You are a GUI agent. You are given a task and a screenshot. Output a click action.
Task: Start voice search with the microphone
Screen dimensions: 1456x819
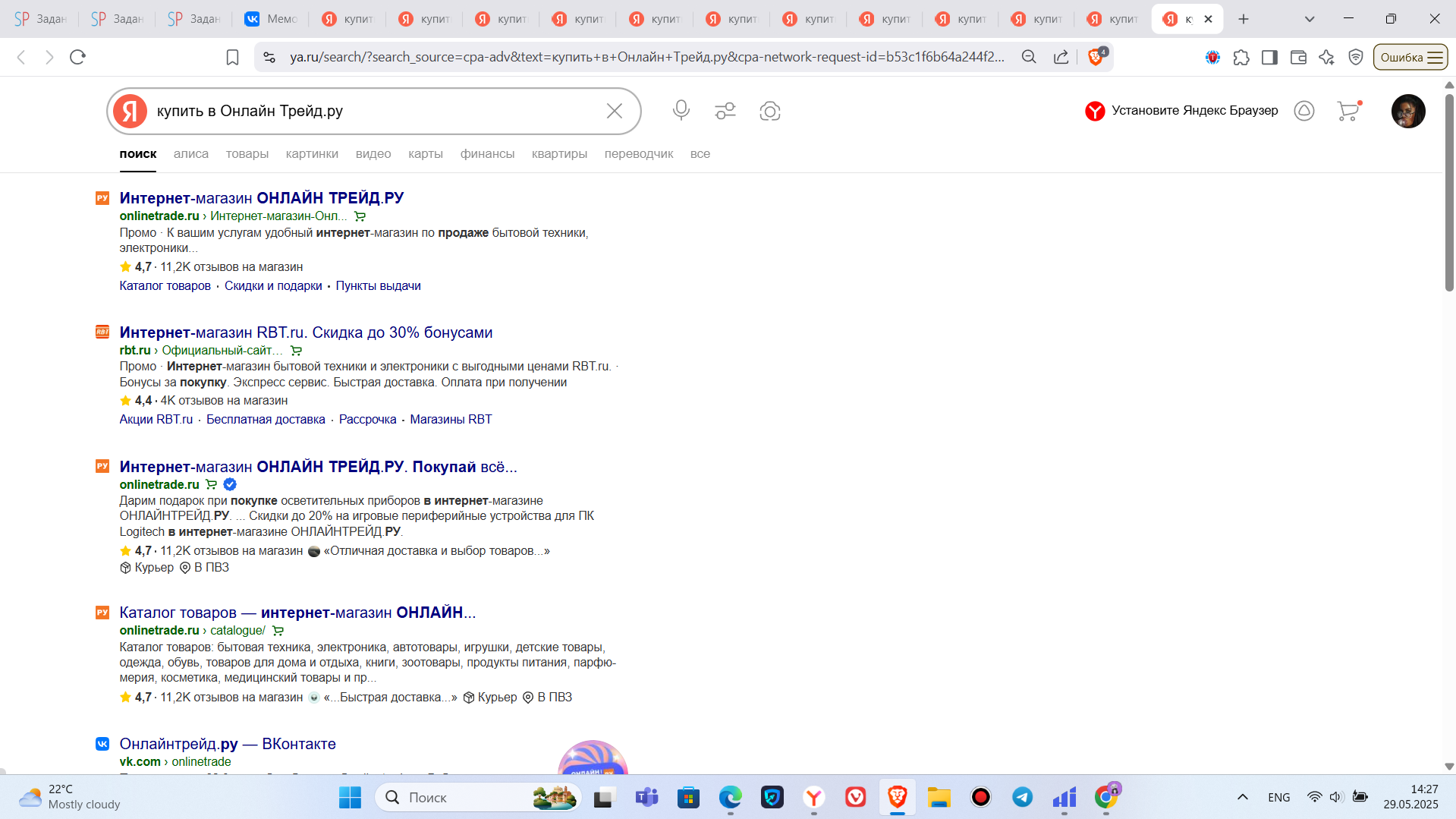pyautogui.click(x=681, y=111)
